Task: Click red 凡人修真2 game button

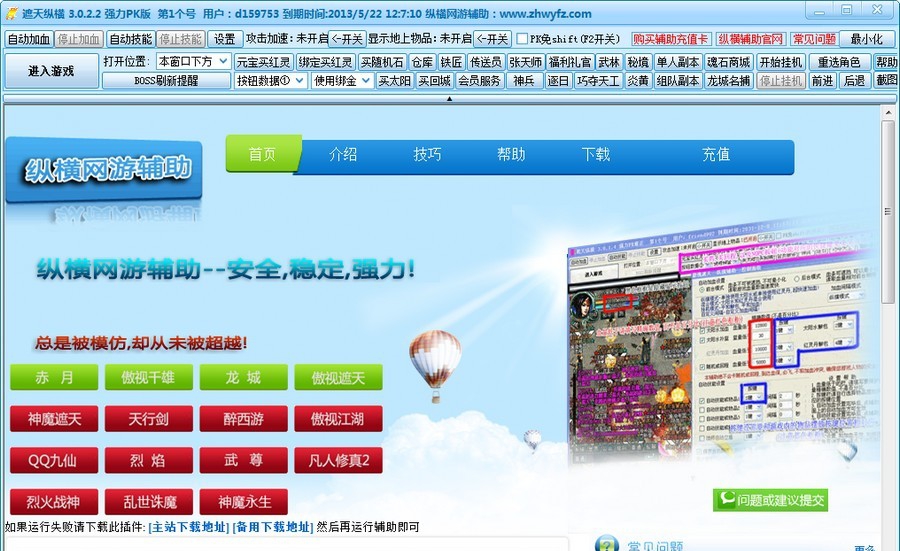Action: pos(338,460)
